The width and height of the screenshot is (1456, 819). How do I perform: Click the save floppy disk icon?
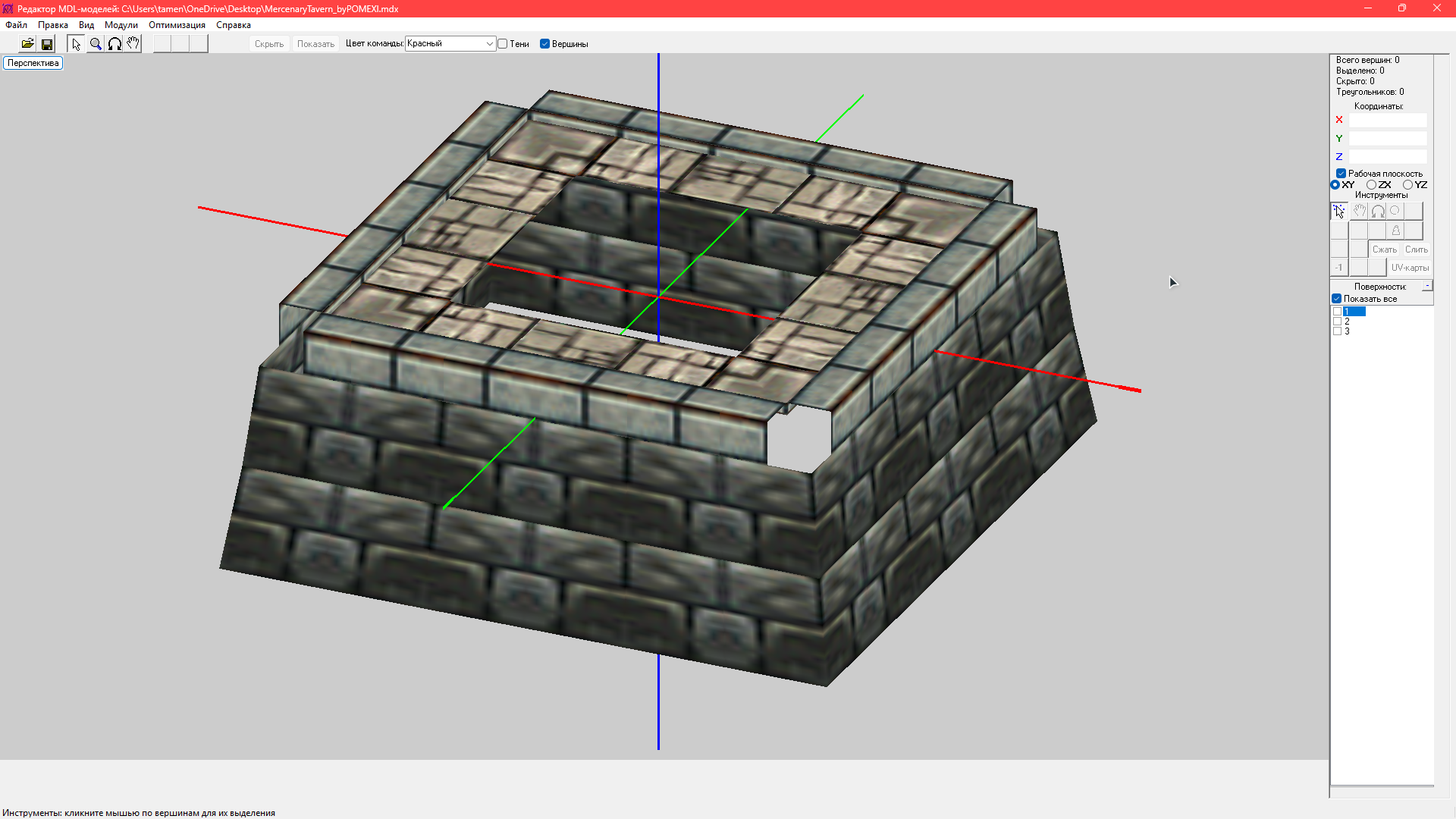pyautogui.click(x=47, y=44)
